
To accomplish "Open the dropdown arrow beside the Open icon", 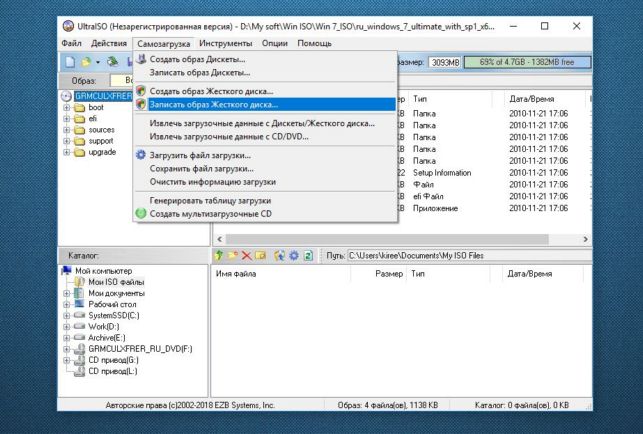I will pyautogui.click(x=98, y=62).
